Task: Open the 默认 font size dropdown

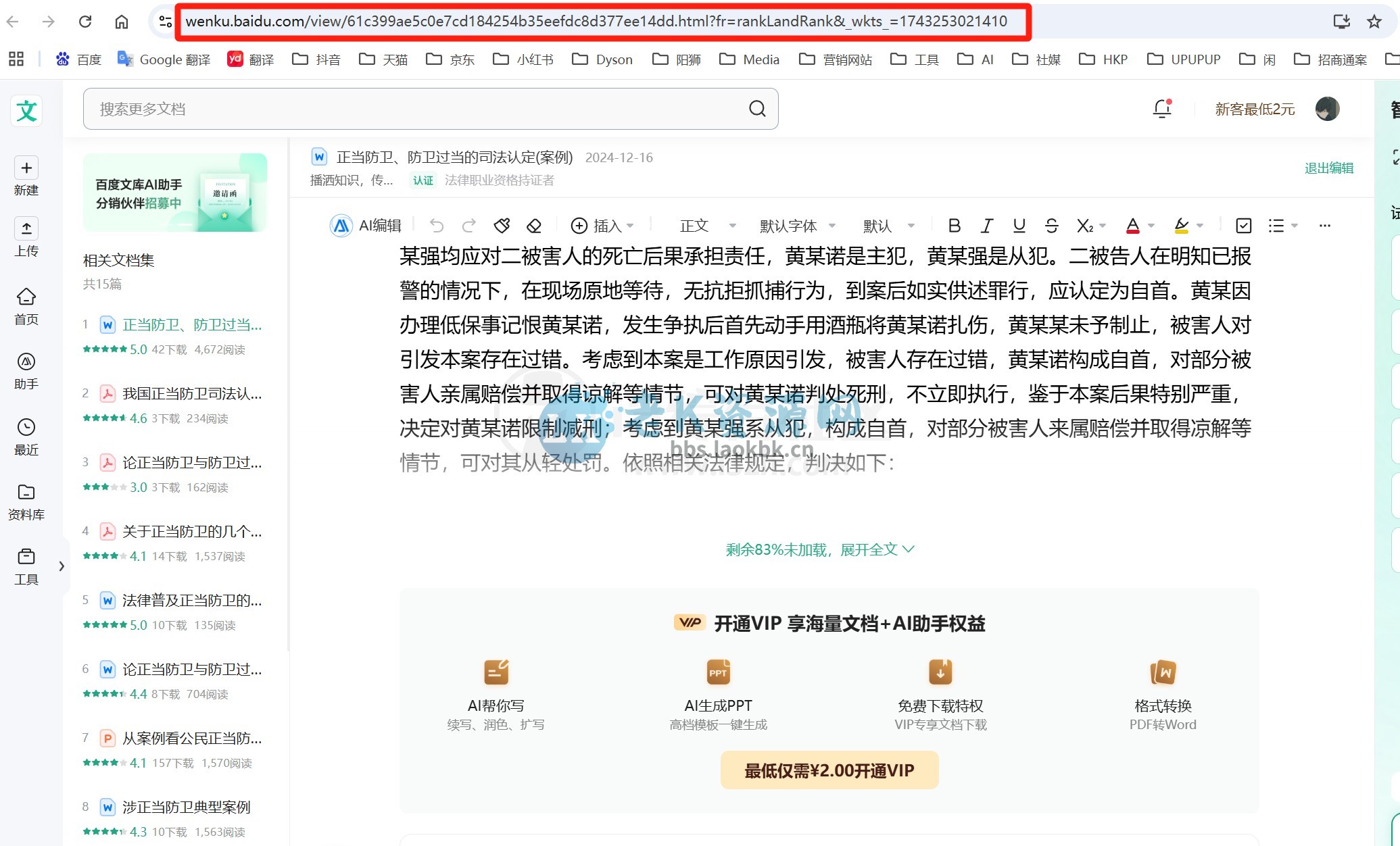Action: (x=889, y=226)
